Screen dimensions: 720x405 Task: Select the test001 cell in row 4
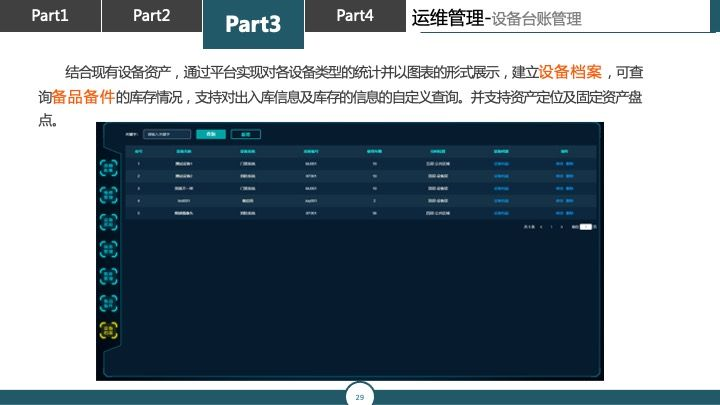pyautogui.click(x=184, y=201)
